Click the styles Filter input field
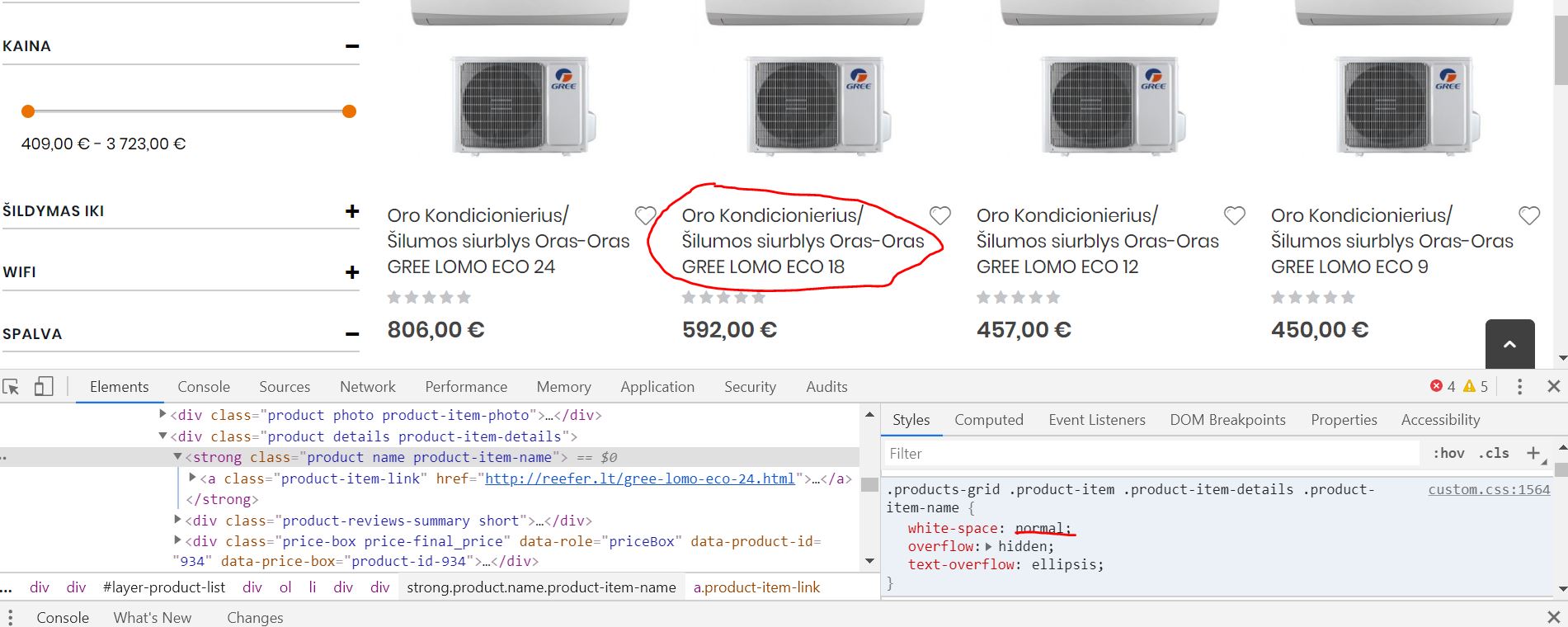This screenshot has width=1568, height=627. pos(1151,453)
